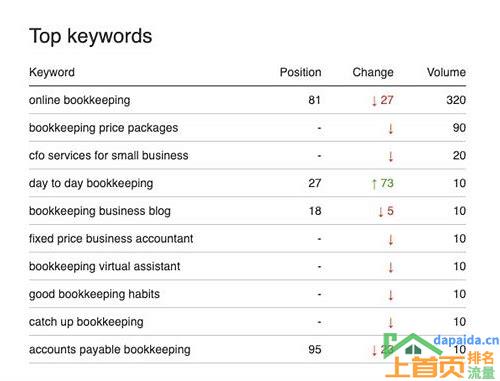The height and width of the screenshot is (381, 500).
Task: Click the green house watermark logo
Action: (x=413, y=345)
